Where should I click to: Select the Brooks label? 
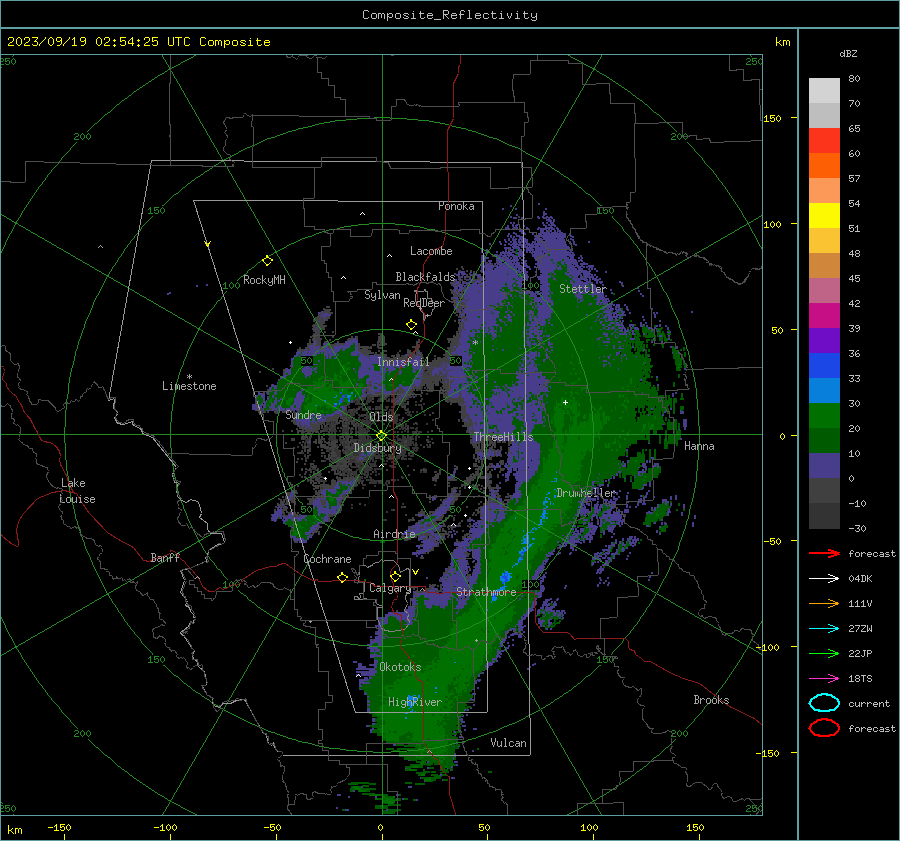coord(711,700)
